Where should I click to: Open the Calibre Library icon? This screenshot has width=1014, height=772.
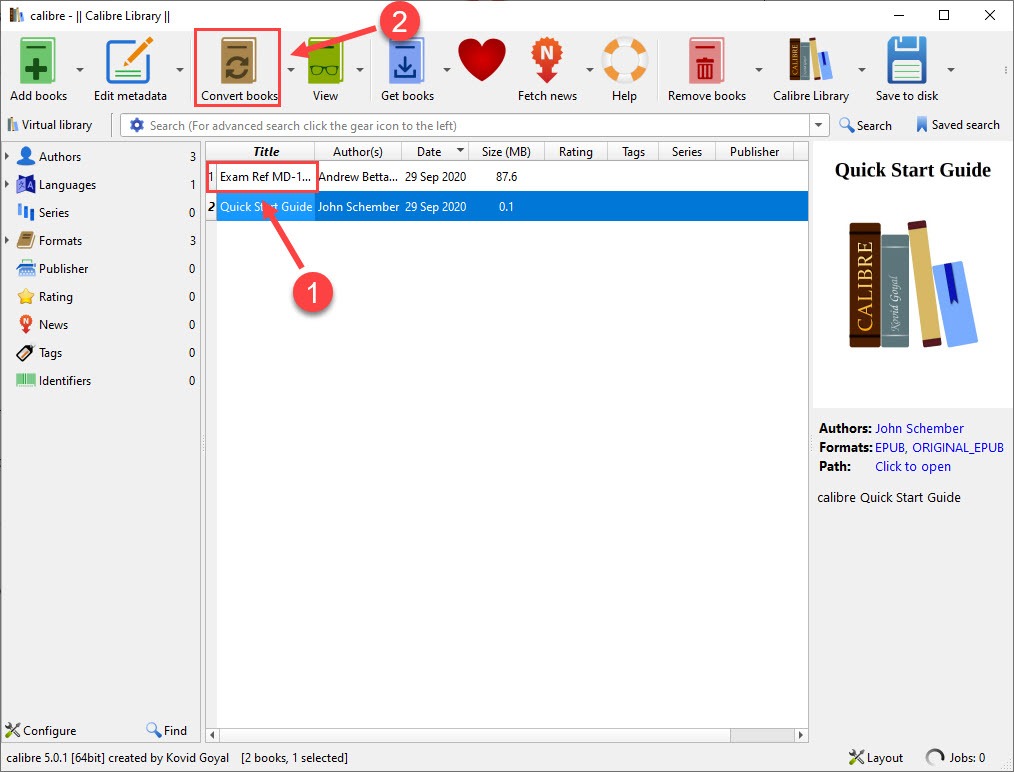click(810, 59)
